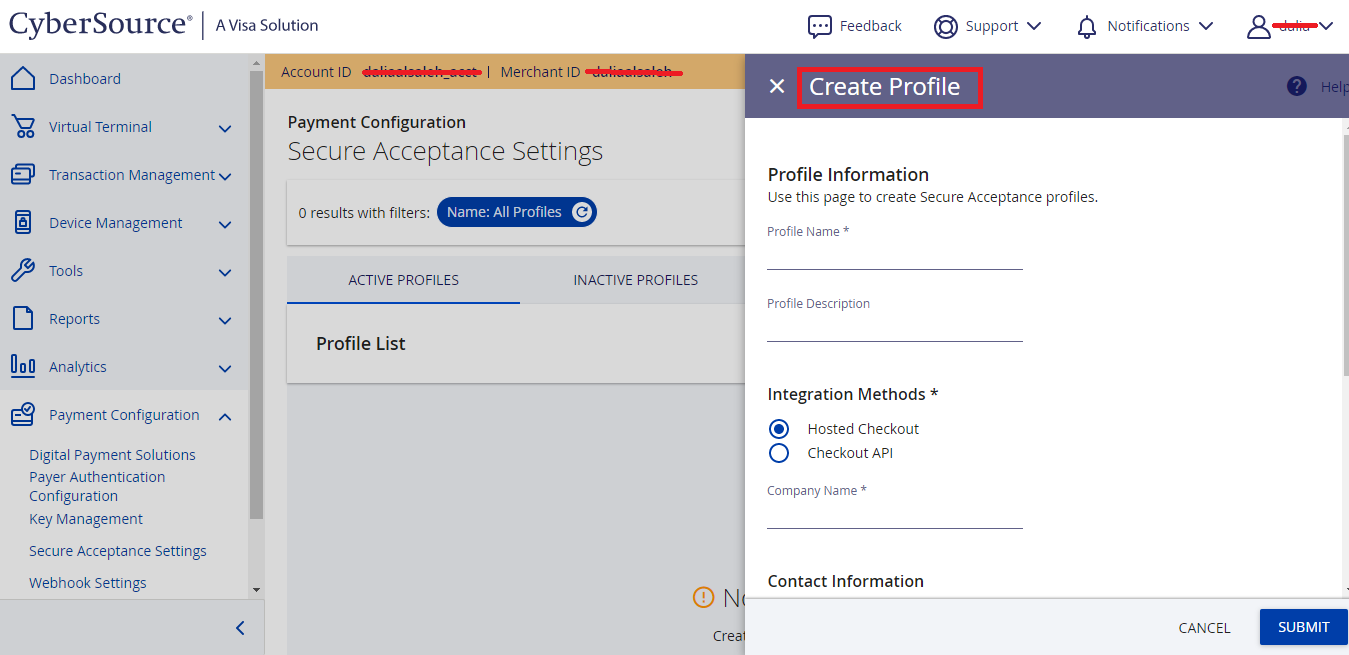Click the Contact Information heading

pyautogui.click(x=846, y=581)
